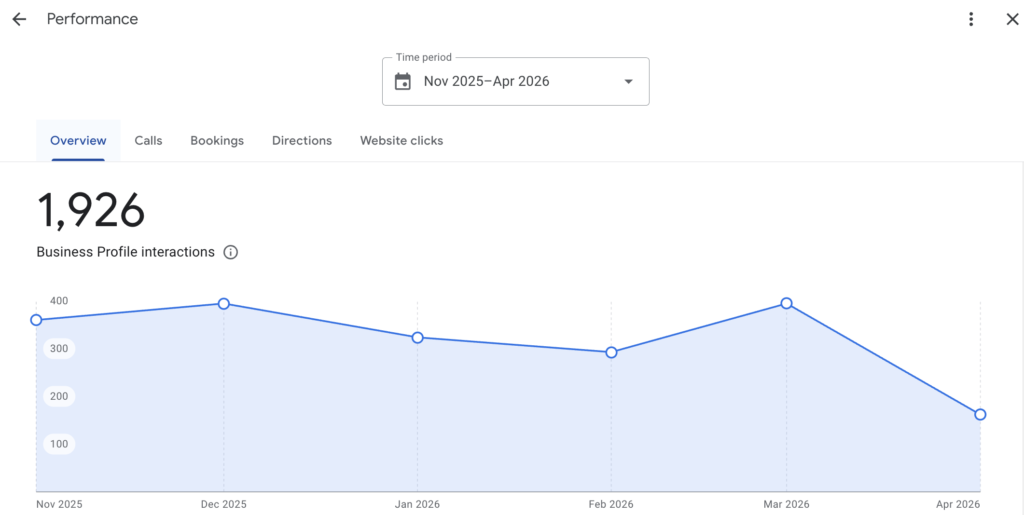Select the Apr 2026 data point

pos(980,415)
